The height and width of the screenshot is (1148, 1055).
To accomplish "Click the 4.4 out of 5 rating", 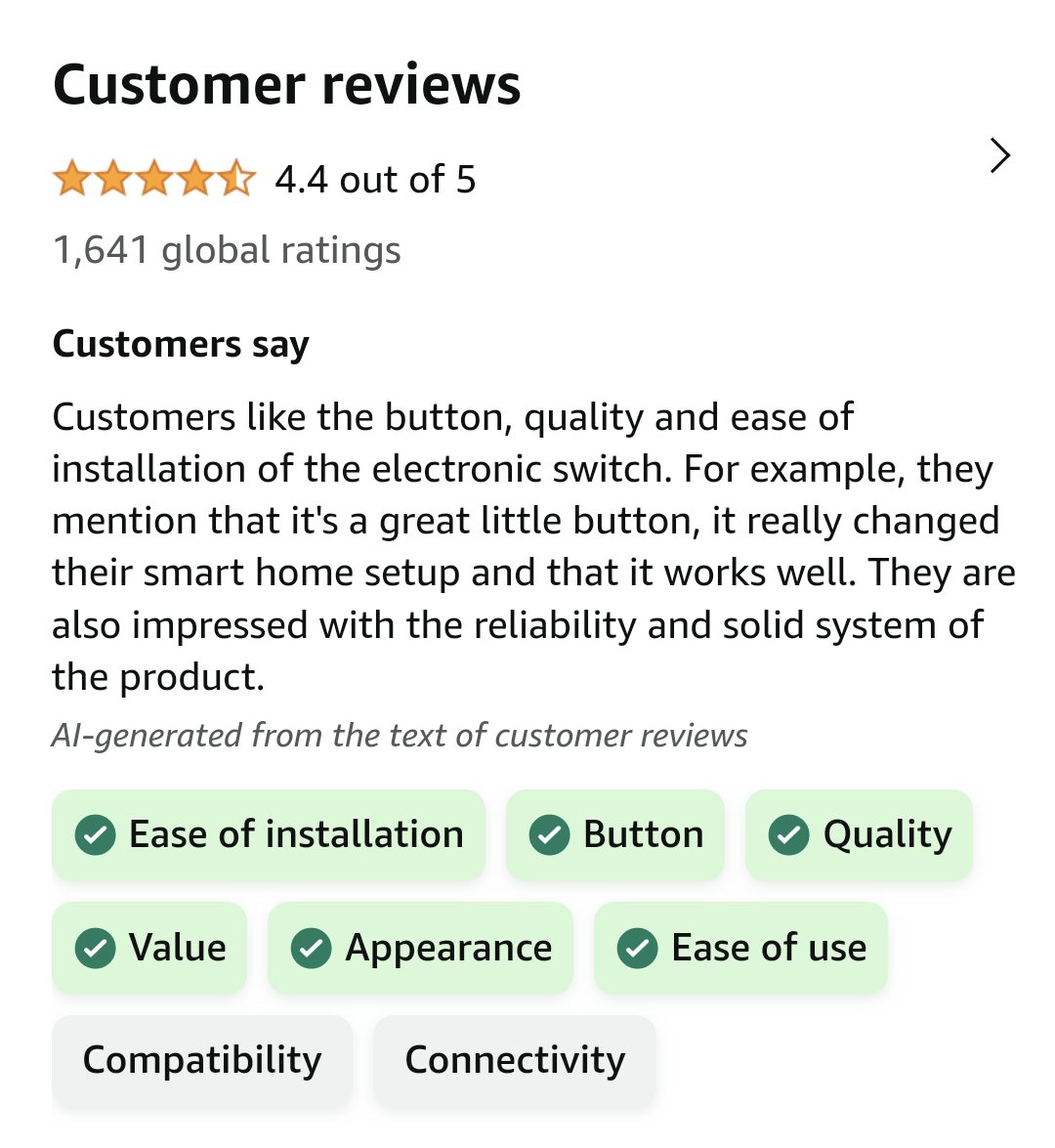I will click(x=376, y=180).
